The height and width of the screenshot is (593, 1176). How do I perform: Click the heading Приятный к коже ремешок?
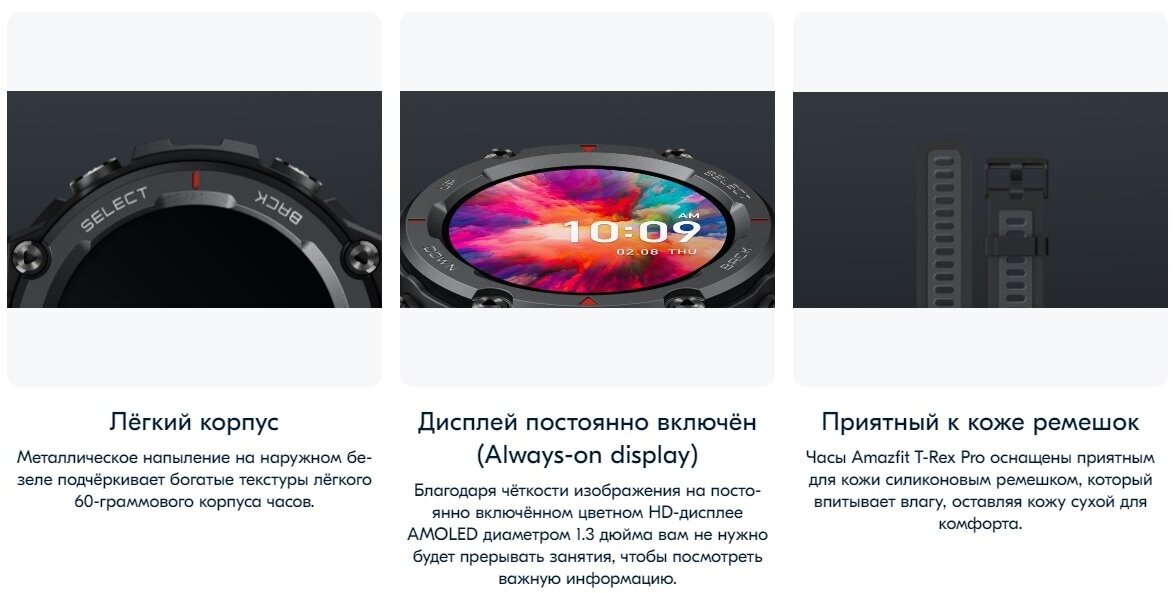click(980, 421)
